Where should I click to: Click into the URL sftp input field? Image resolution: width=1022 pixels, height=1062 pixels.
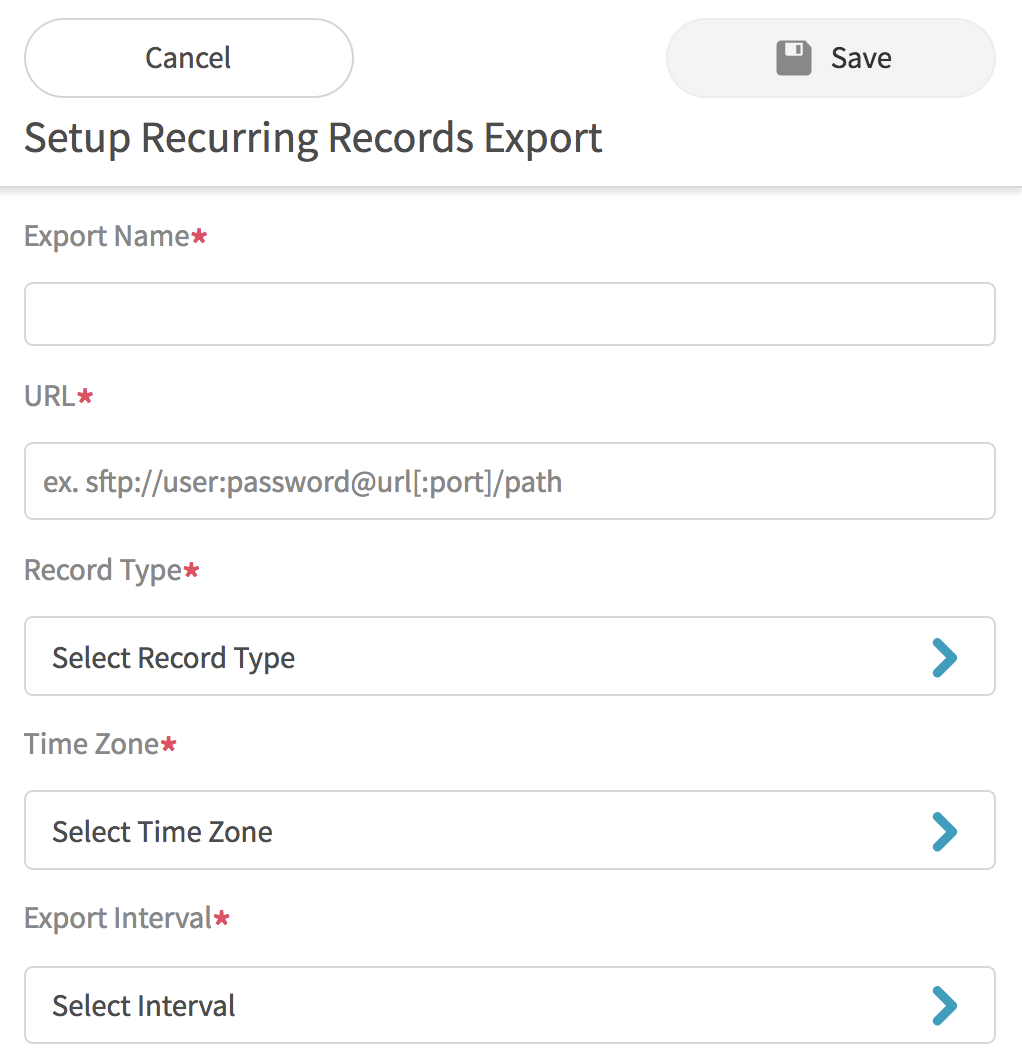(x=509, y=482)
